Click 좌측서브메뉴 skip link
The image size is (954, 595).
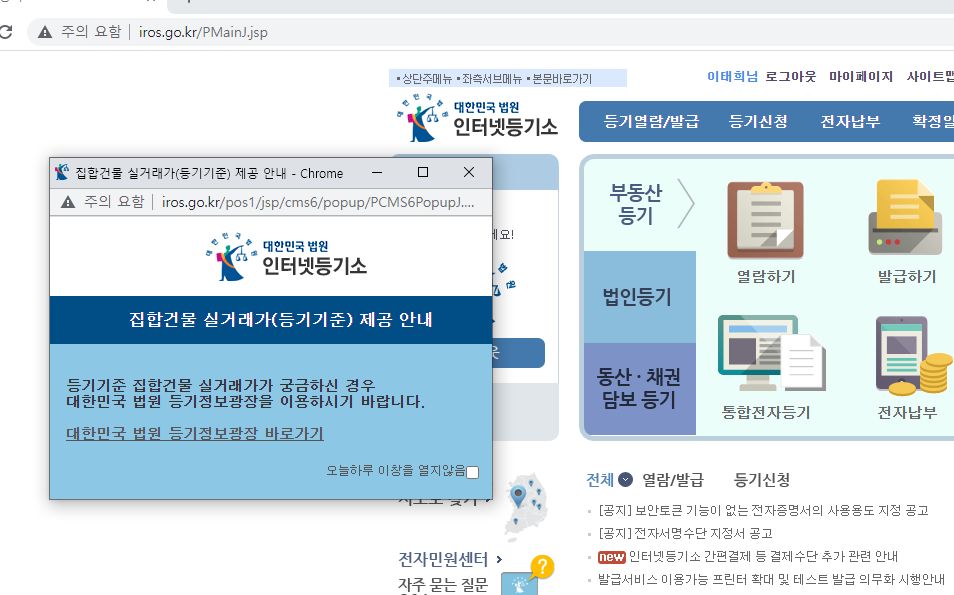(490, 79)
